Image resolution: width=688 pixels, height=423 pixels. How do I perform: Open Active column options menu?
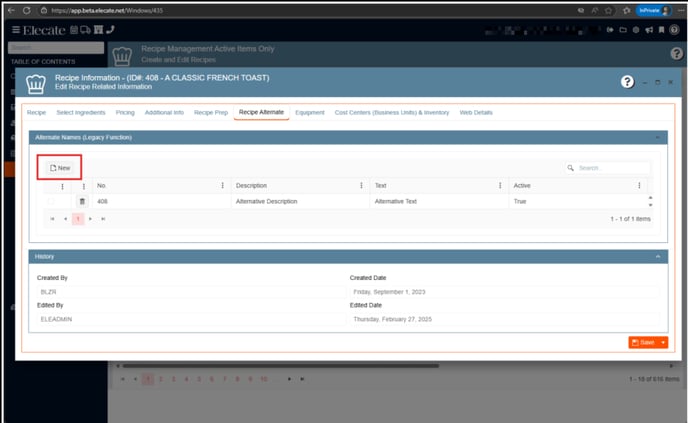click(x=640, y=185)
